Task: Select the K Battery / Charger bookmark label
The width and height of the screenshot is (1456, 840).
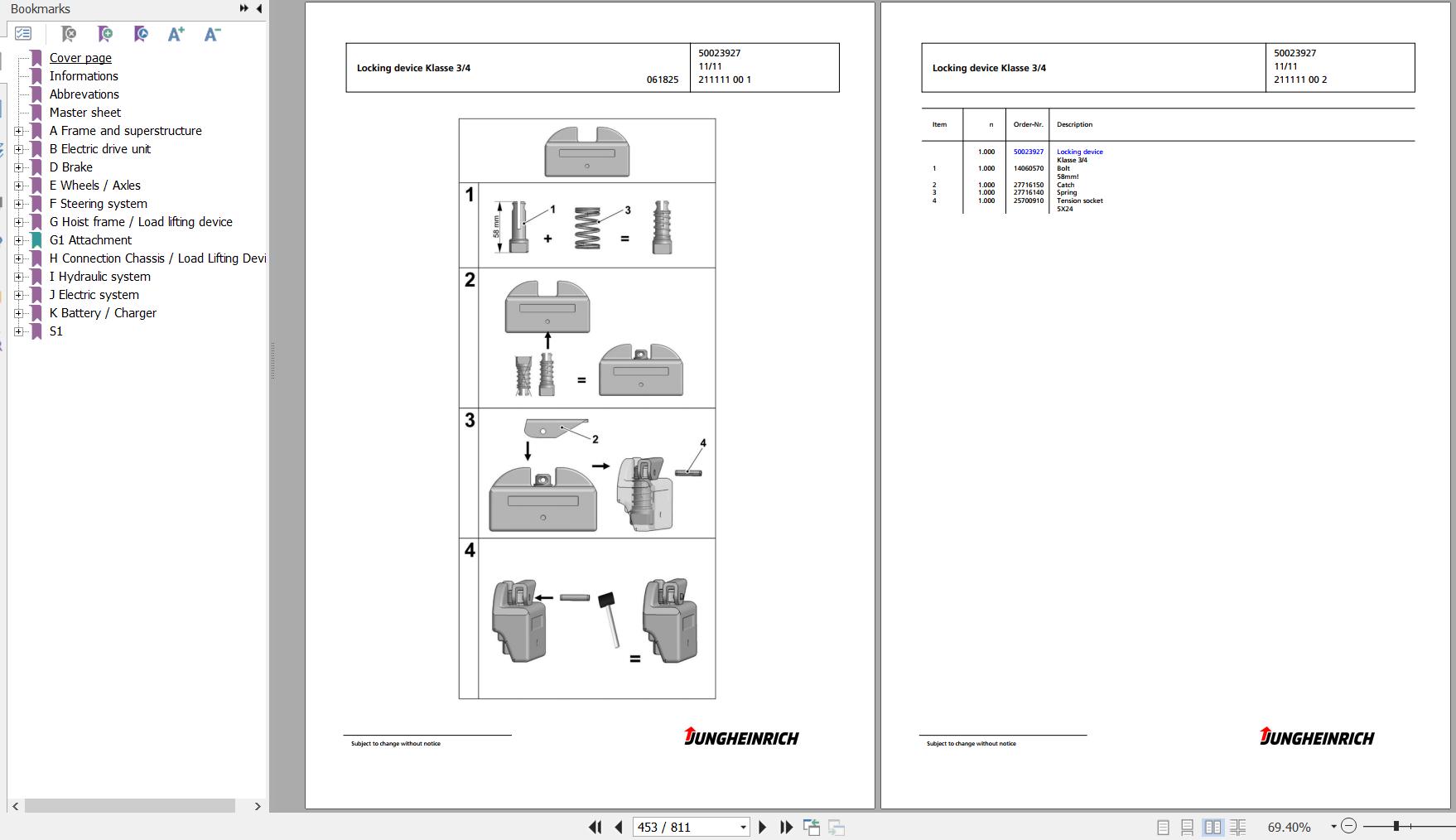Action: point(103,313)
